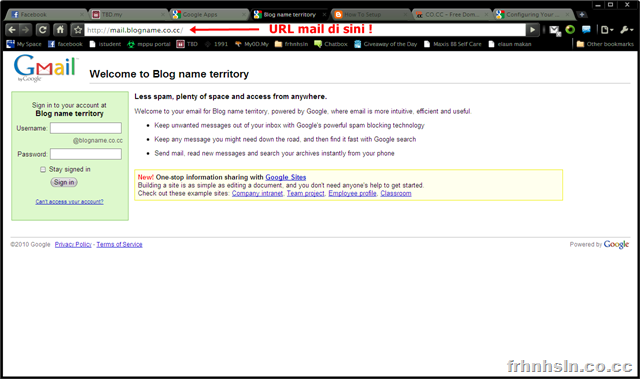Click the Gmail logo
This screenshot has height=379, width=640.
(45, 69)
